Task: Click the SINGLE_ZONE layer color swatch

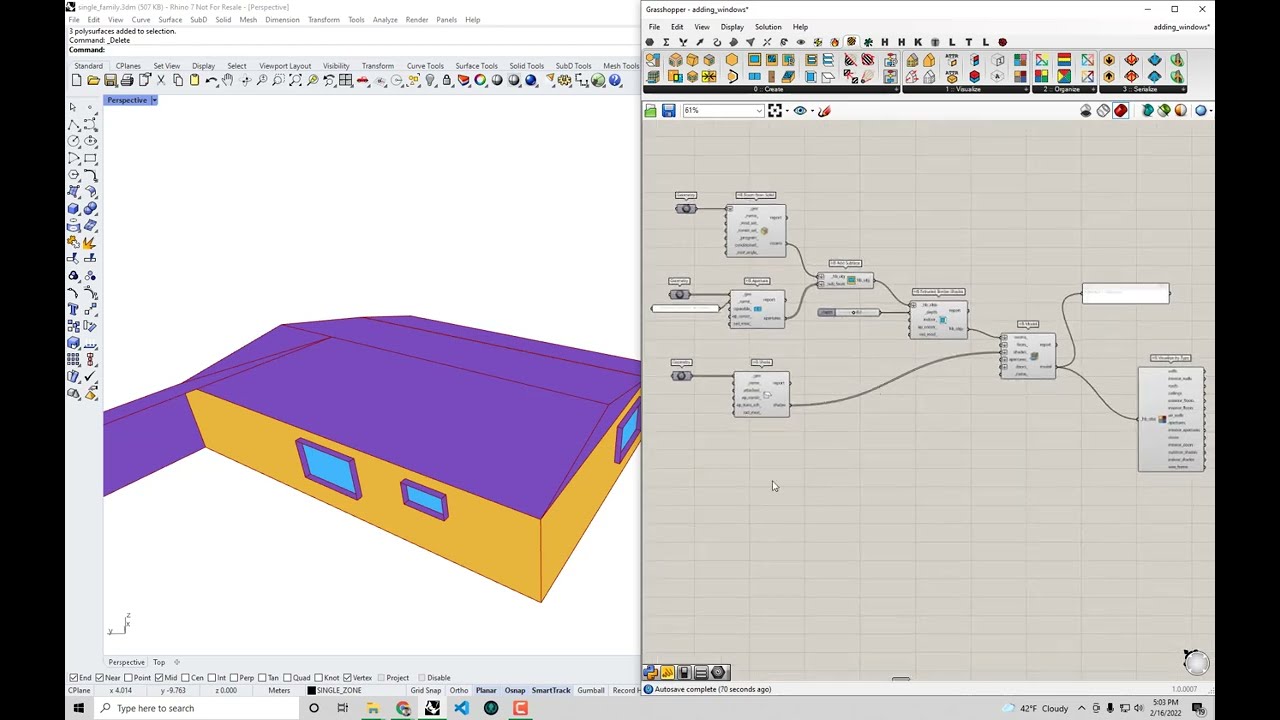Action: (311, 690)
